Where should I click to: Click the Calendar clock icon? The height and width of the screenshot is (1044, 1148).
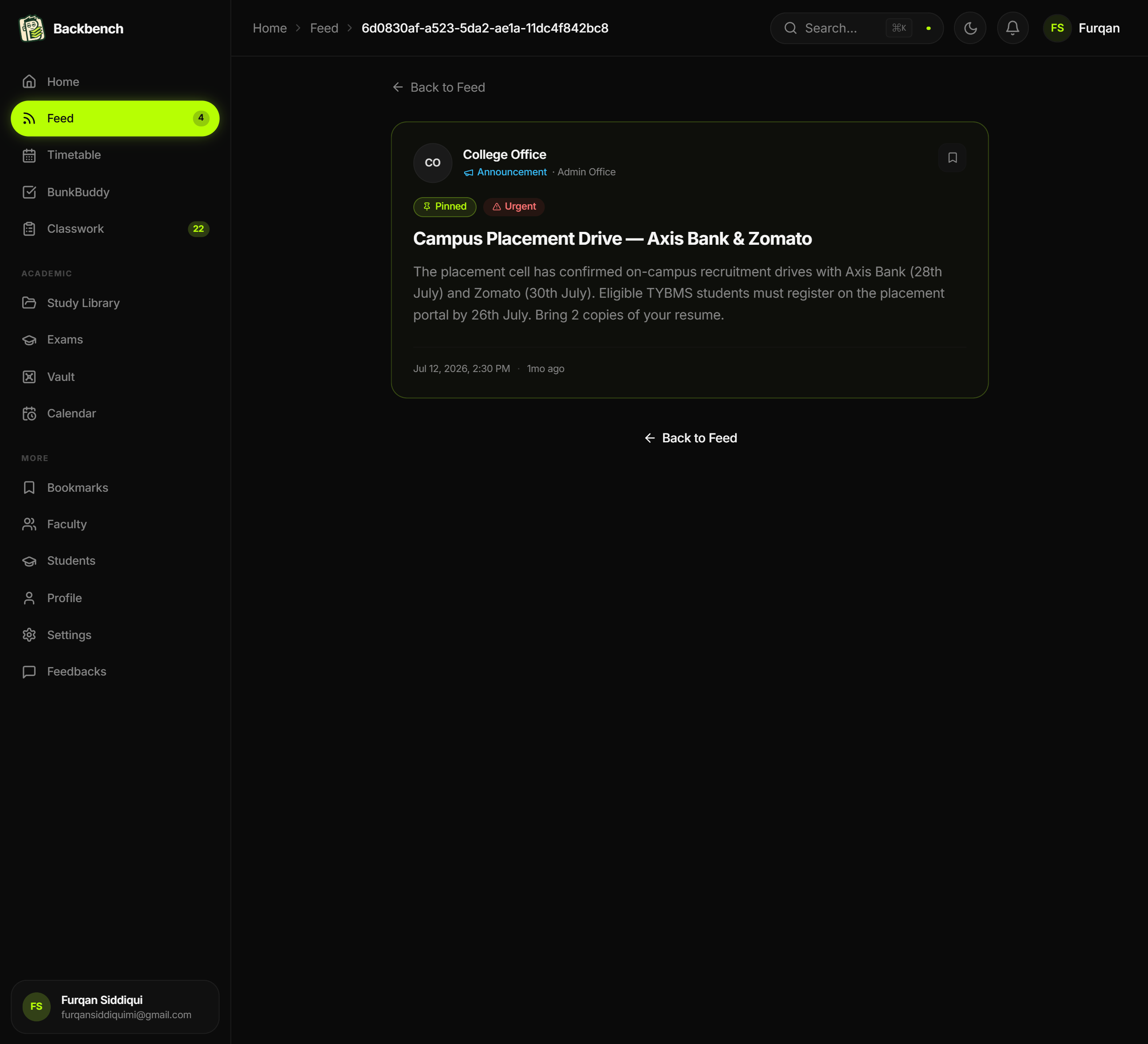pos(29,413)
